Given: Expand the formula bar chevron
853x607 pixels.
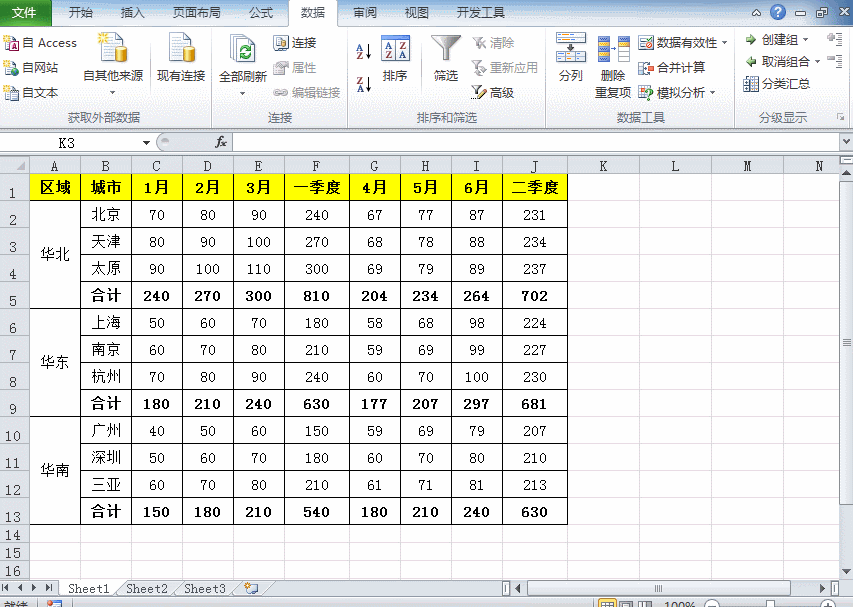Looking at the screenshot, I should click(846, 141).
